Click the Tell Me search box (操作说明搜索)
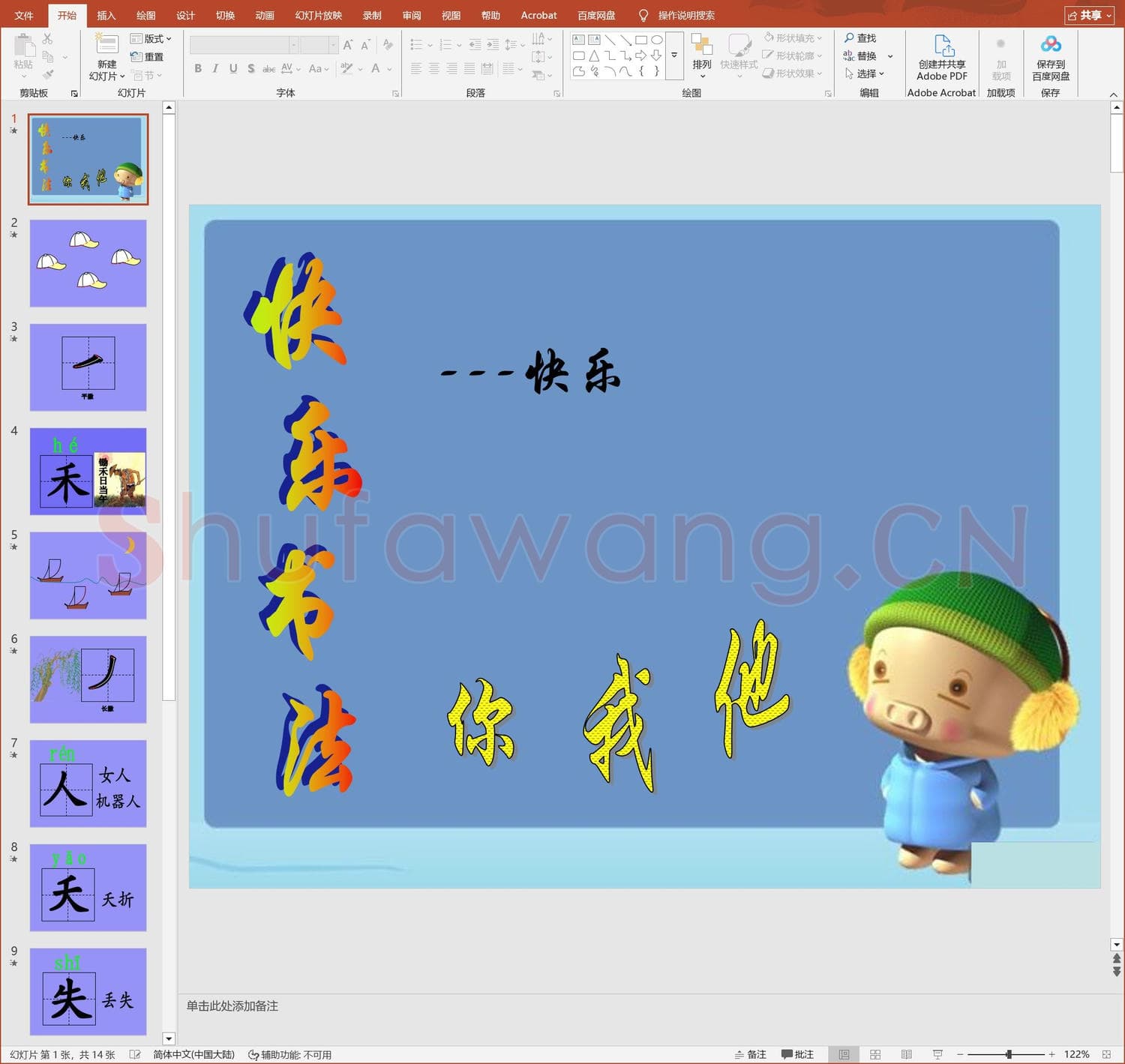Viewport: 1125px width, 1064px height. (x=685, y=15)
